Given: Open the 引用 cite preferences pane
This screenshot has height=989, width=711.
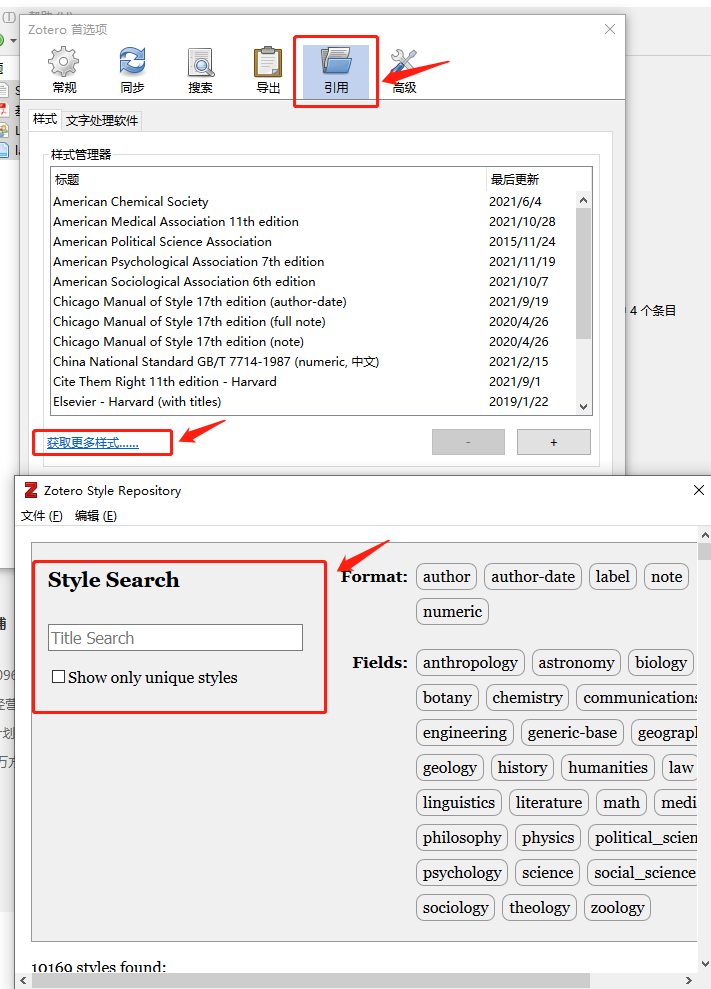Looking at the screenshot, I should [x=336, y=71].
